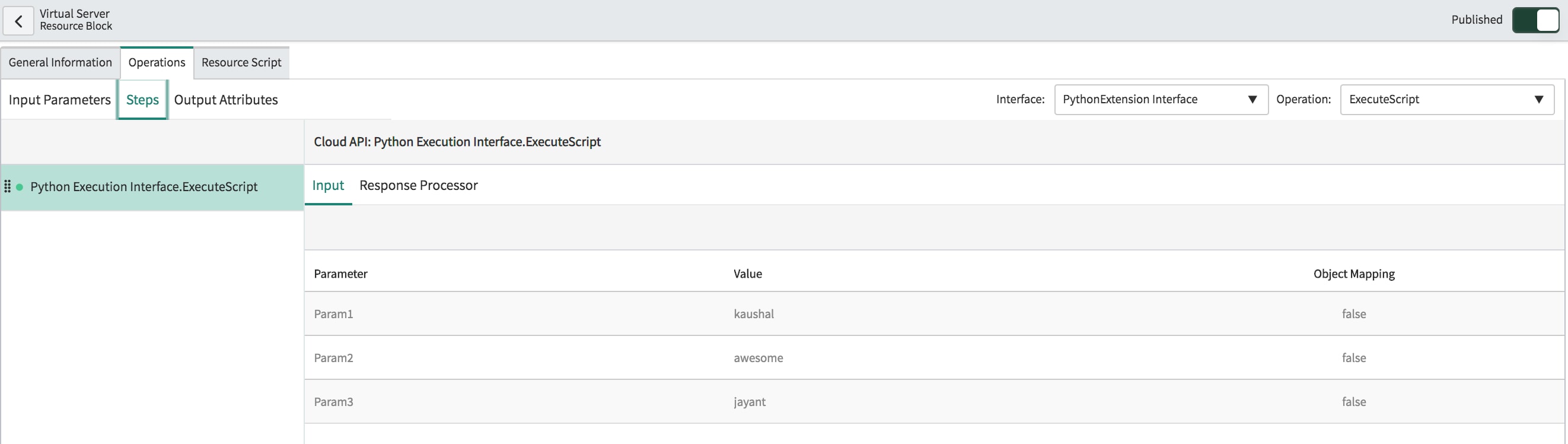Select the Python Execution Interface.ExecuteScript step
This screenshot has width=1568, height=444.
click(x=152, y=187)
